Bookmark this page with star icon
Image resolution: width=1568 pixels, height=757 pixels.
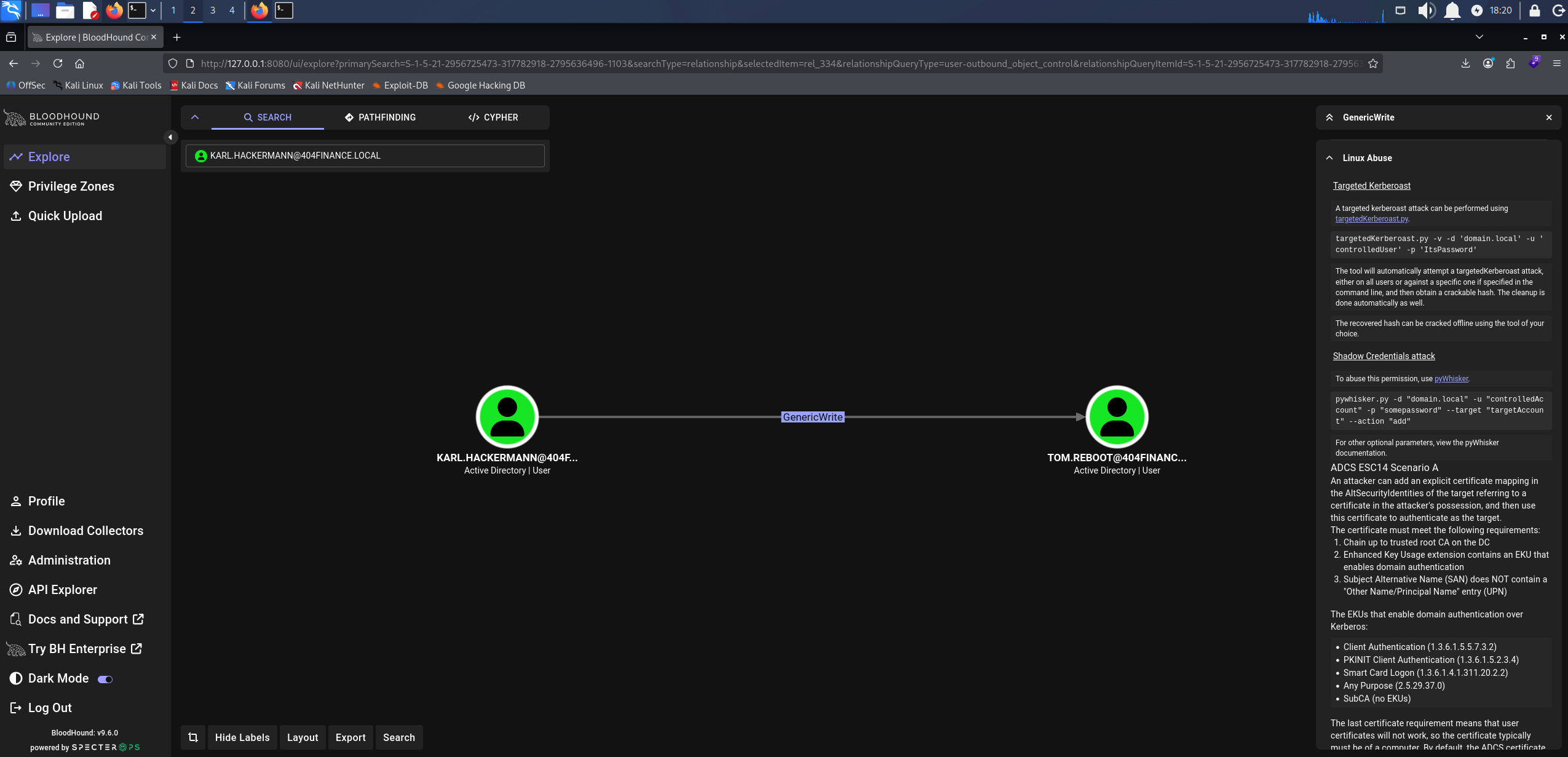[1372, 63]
